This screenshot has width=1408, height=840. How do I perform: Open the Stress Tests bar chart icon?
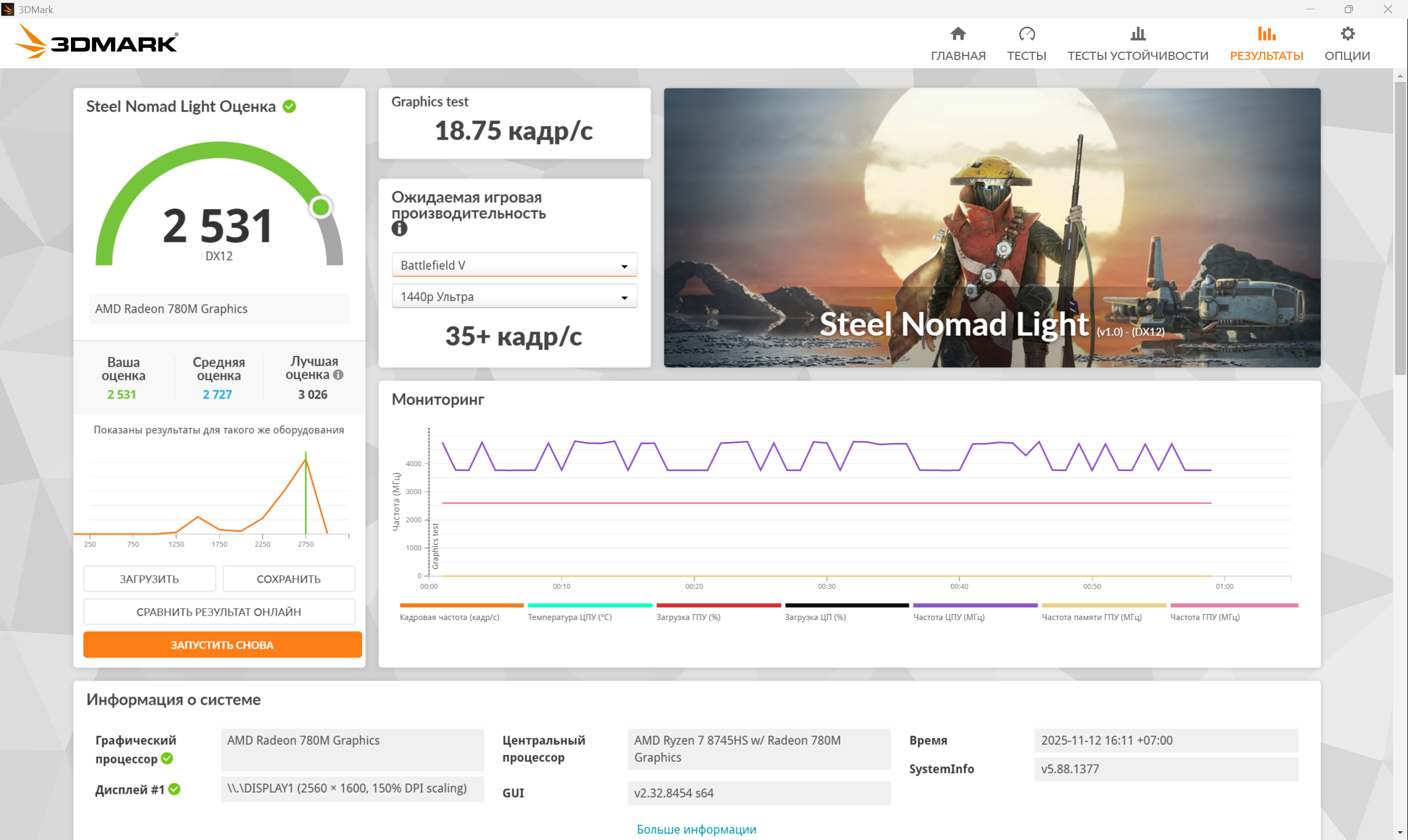click(1137, 34)
